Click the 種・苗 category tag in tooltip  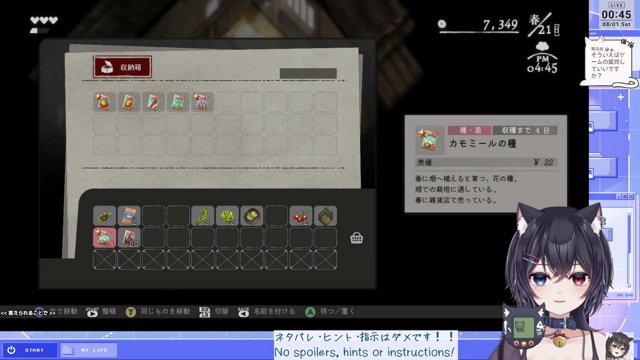coord(470,130)
